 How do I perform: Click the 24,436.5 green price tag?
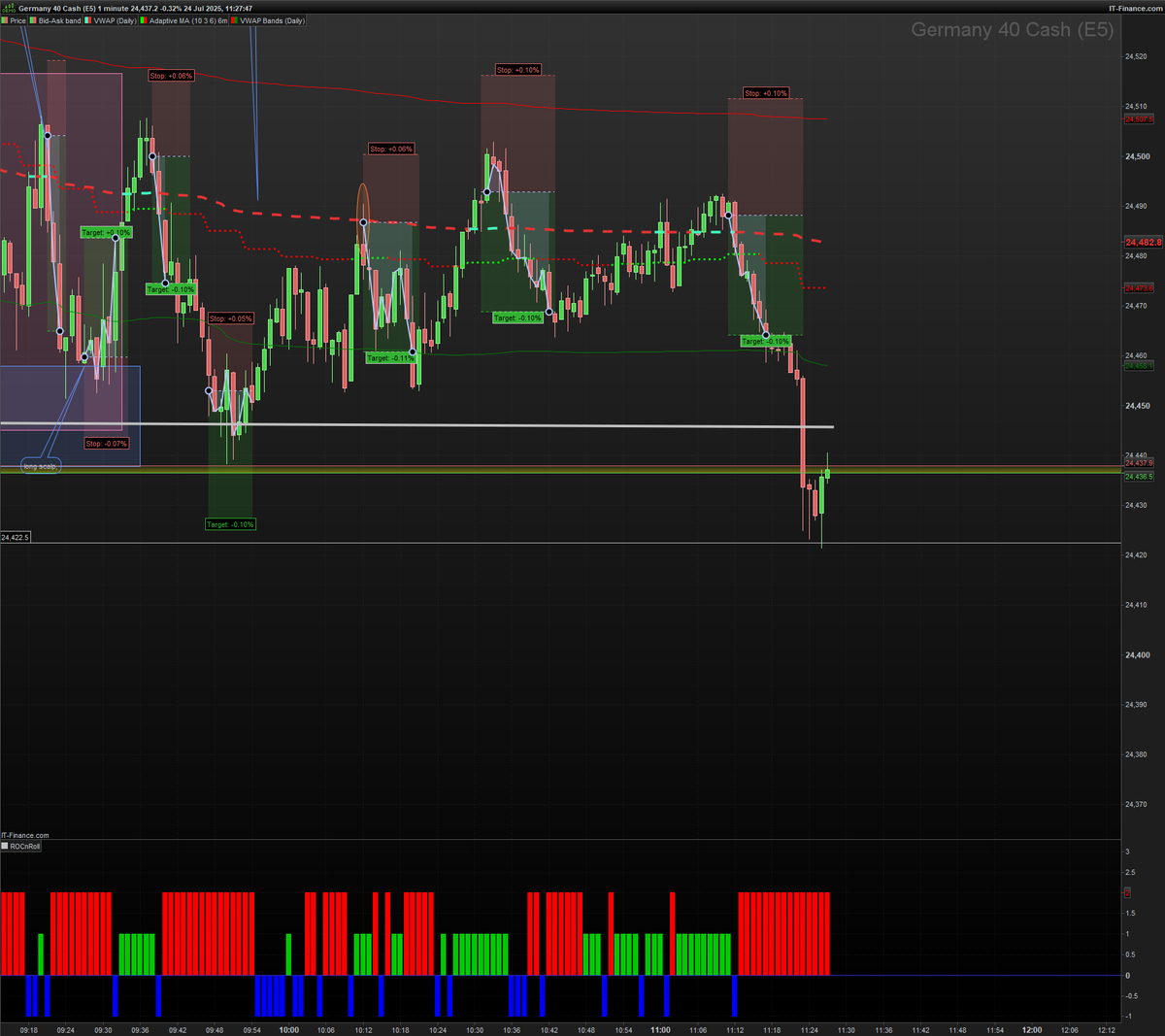tap(1139, 477)
